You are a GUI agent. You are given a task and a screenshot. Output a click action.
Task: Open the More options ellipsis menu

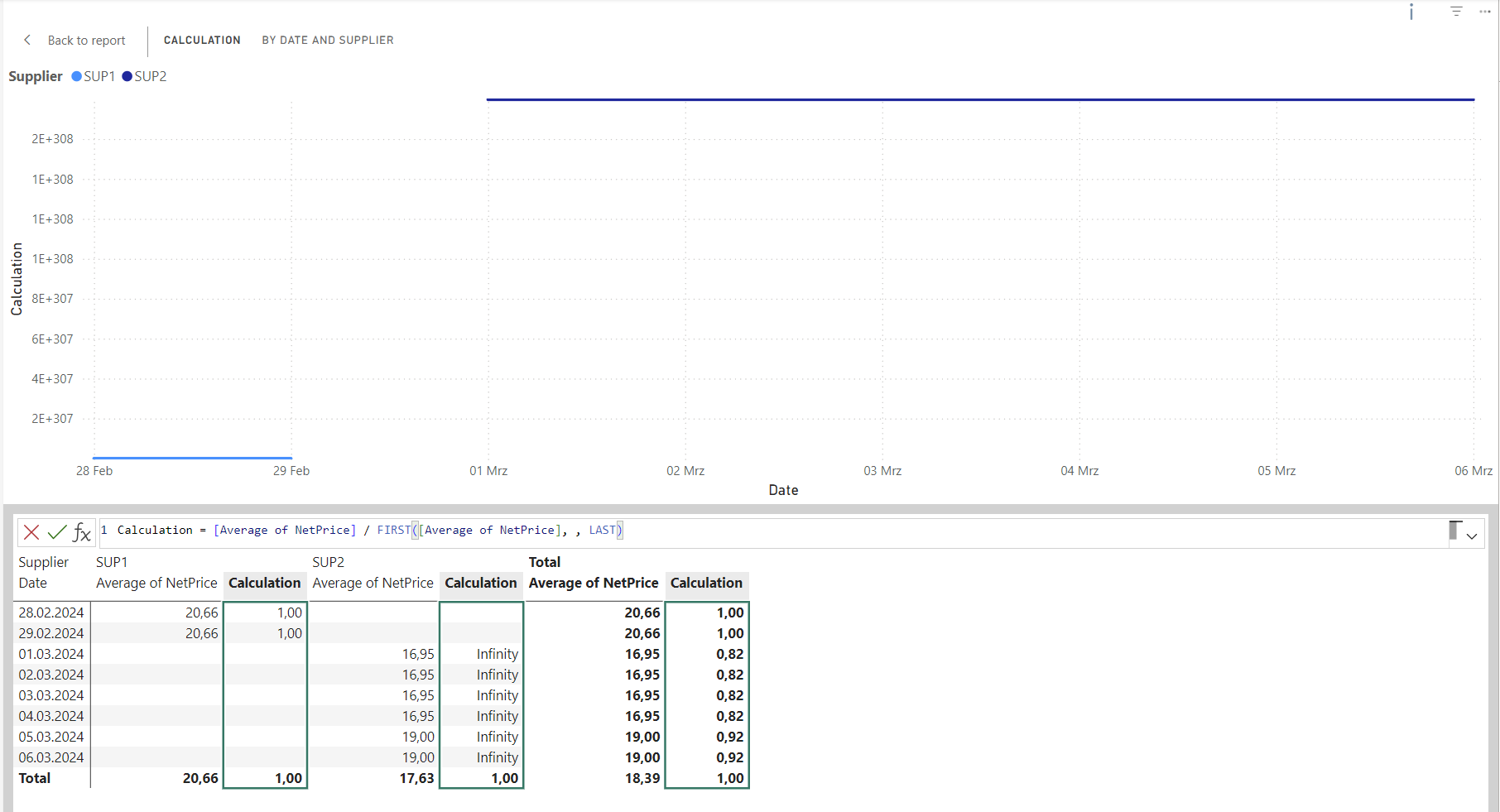point(1485,12)
